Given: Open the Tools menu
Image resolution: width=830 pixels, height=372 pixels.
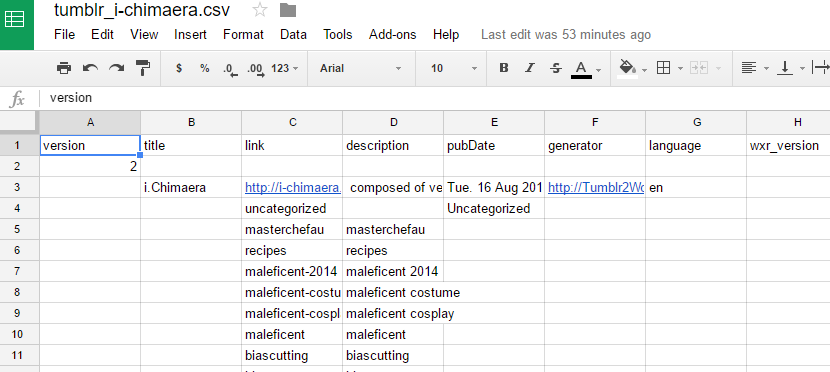Looking at the screenshot, I should [338, 35].
